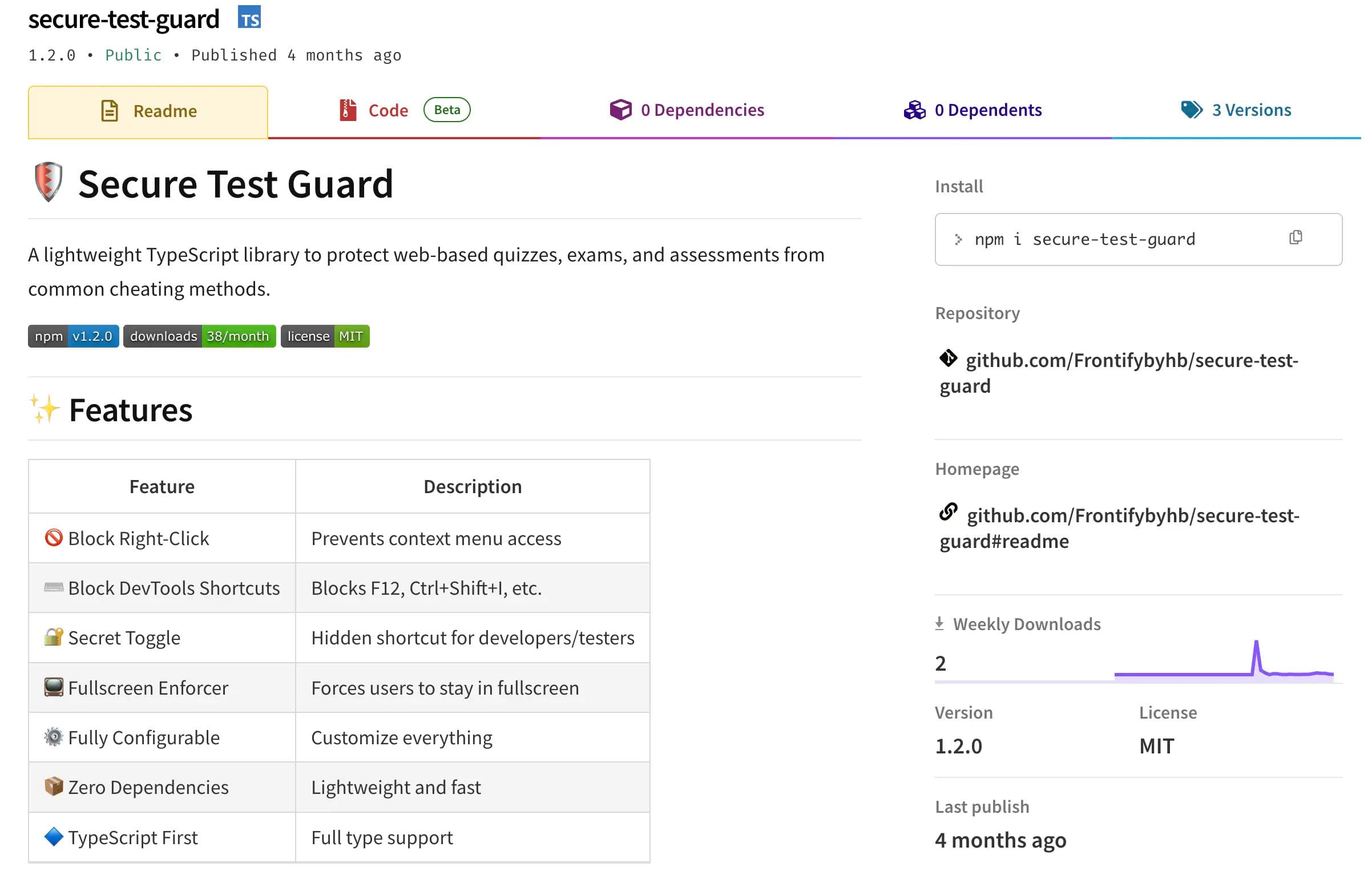Click the package icon in Zero Dependencies row
The height and width of the screenshot is (871, 1372).
click(x=54, y=787)
